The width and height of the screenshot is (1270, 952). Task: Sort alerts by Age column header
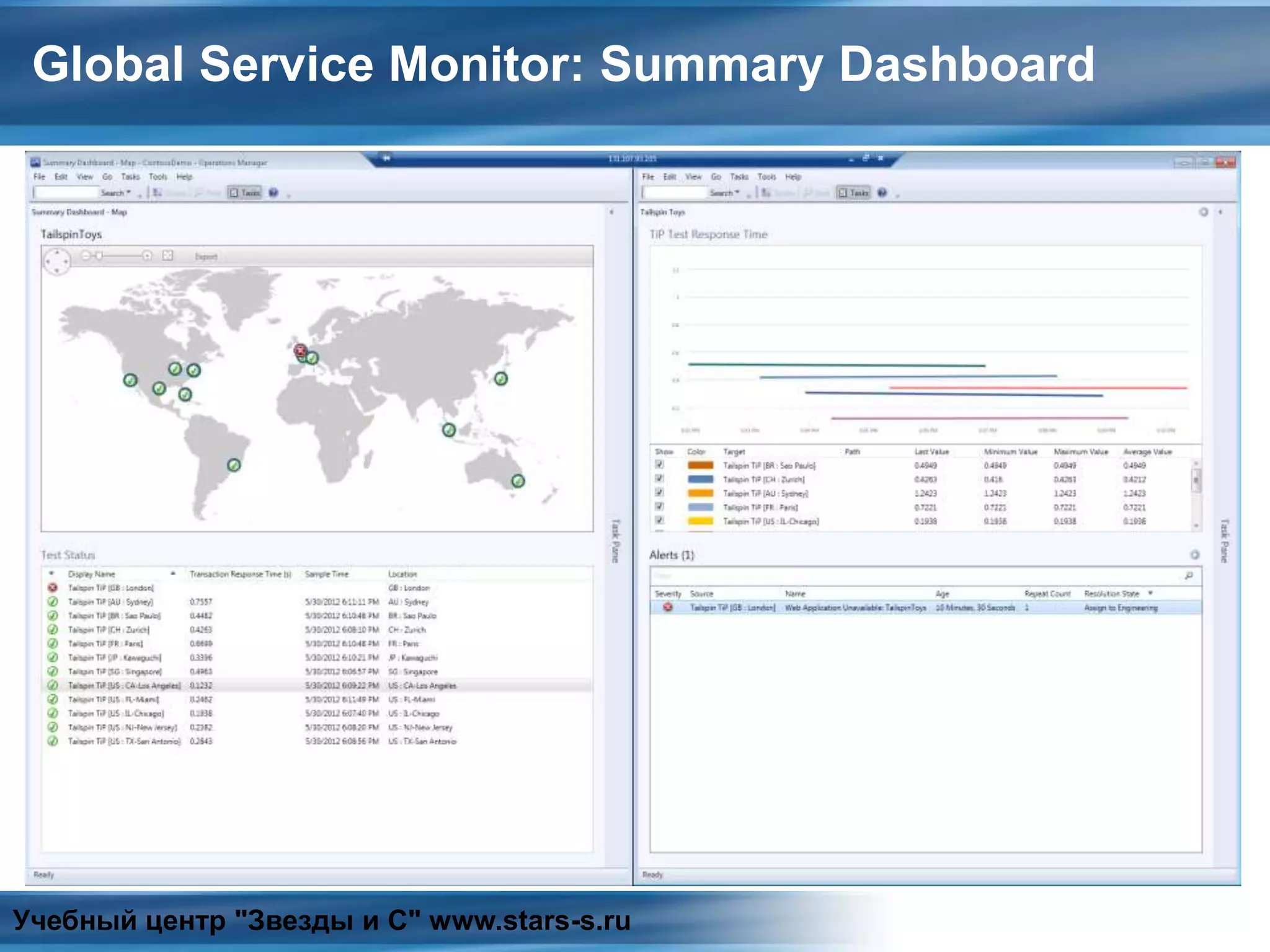943,593
